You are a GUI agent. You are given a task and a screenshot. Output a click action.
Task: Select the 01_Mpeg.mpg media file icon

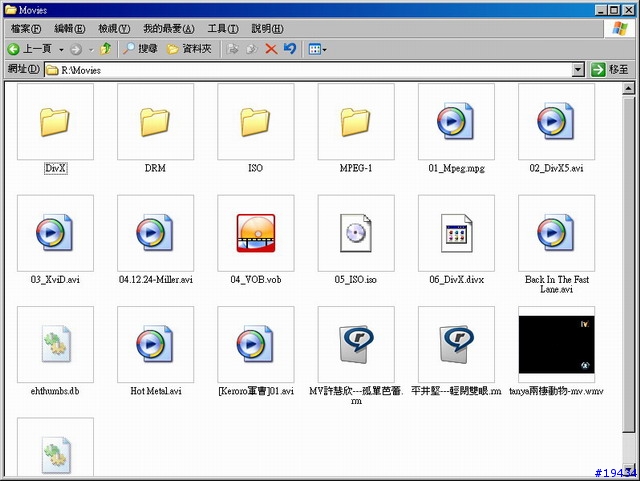click(x=456, y=122)
